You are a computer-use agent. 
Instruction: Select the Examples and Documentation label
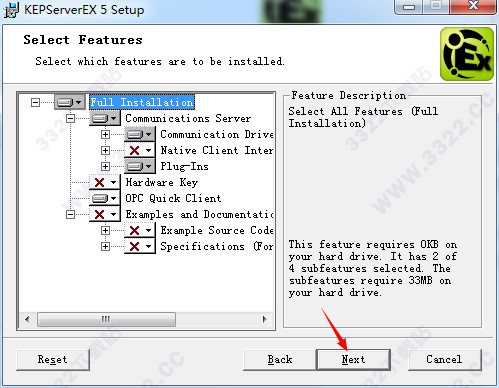point(199,214)
